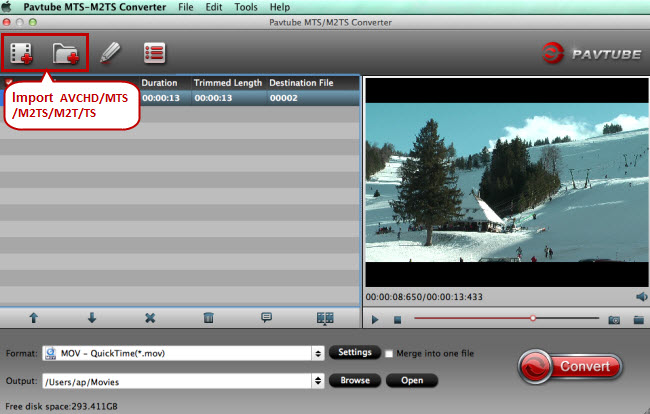
Task: Click the split video icon
Action: [325, 318]
